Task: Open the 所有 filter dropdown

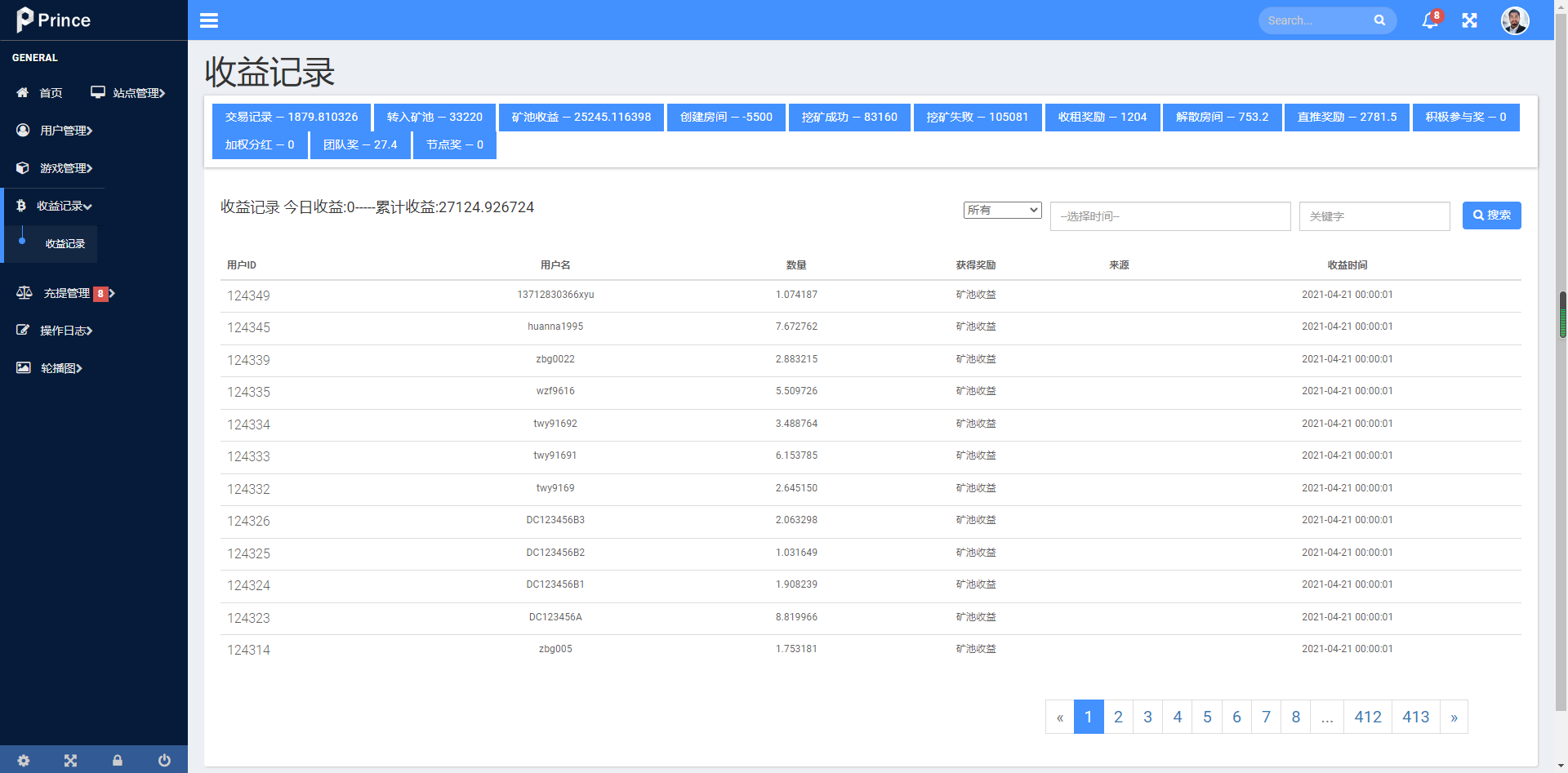Action: tap(1002, 210)
